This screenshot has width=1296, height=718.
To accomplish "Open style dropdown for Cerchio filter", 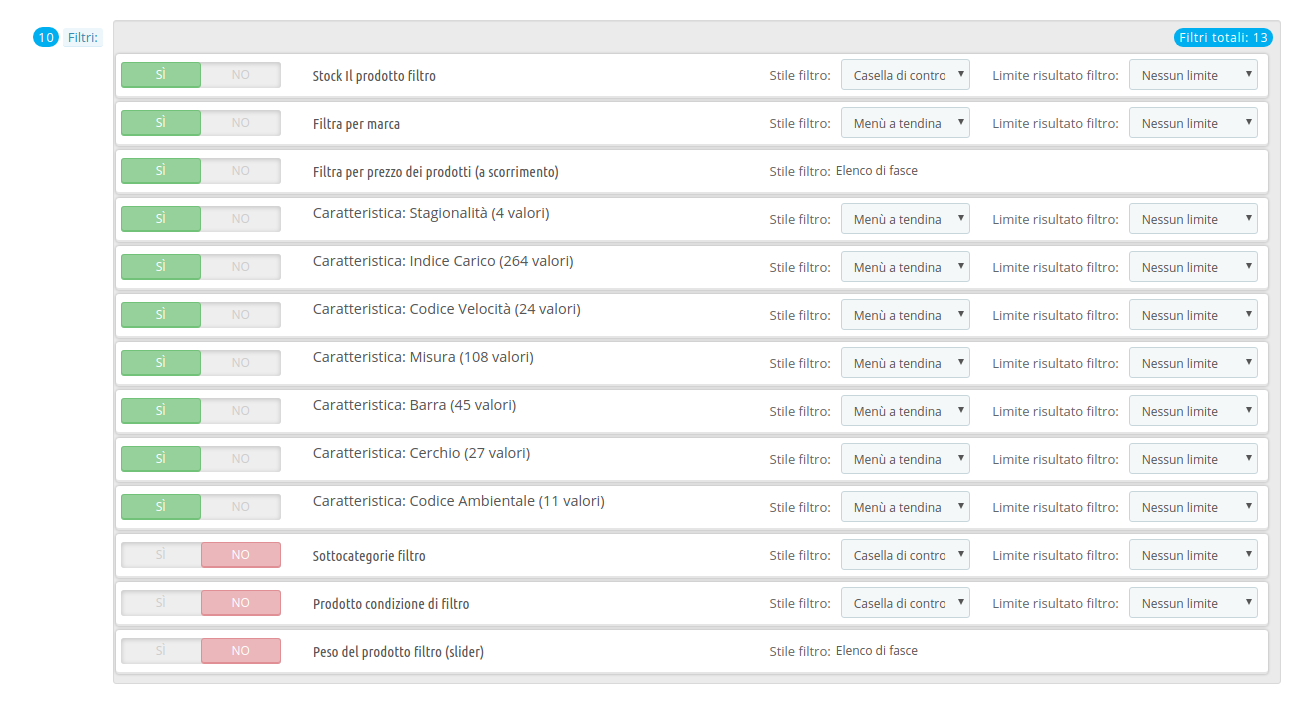I will click(x=905, y=459).
